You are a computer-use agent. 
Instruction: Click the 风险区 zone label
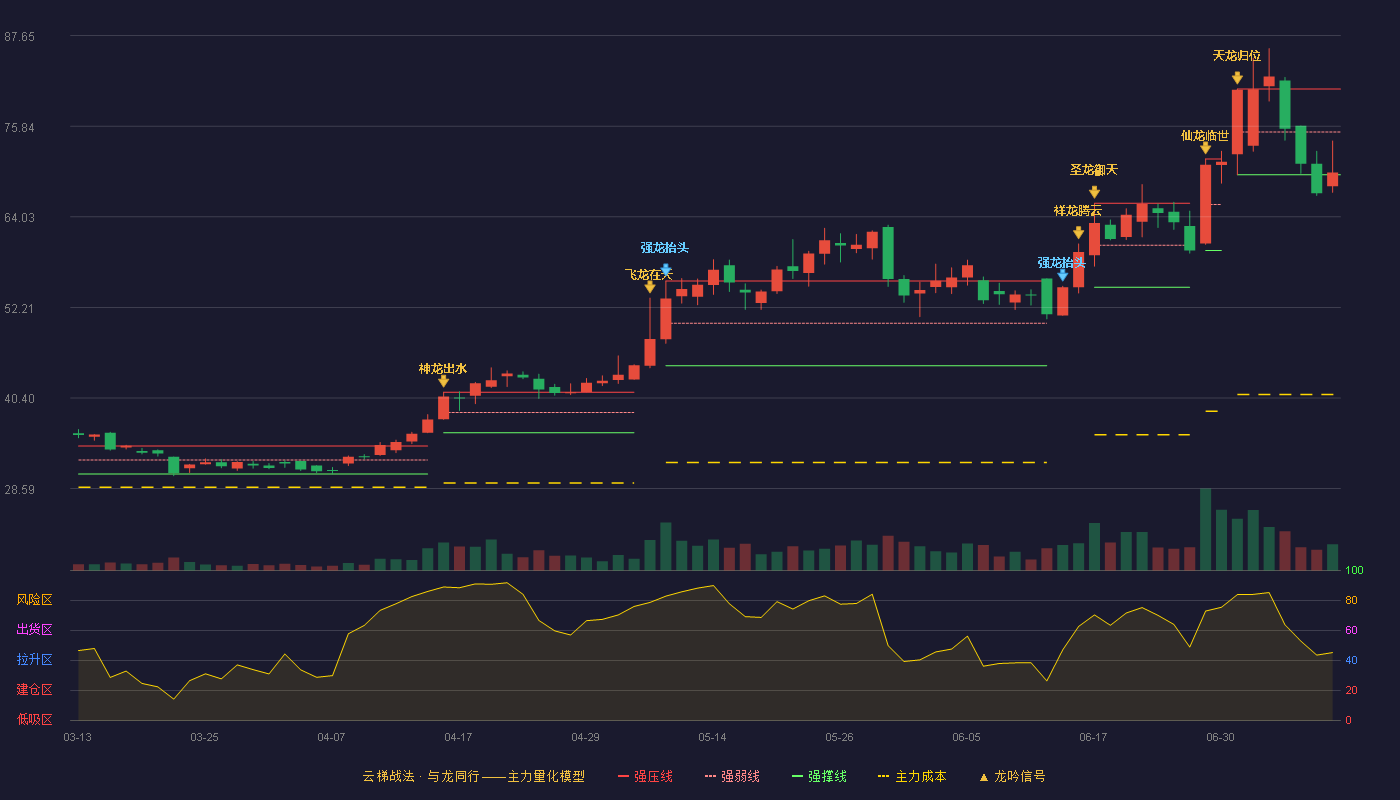click(x=35, y=600)
